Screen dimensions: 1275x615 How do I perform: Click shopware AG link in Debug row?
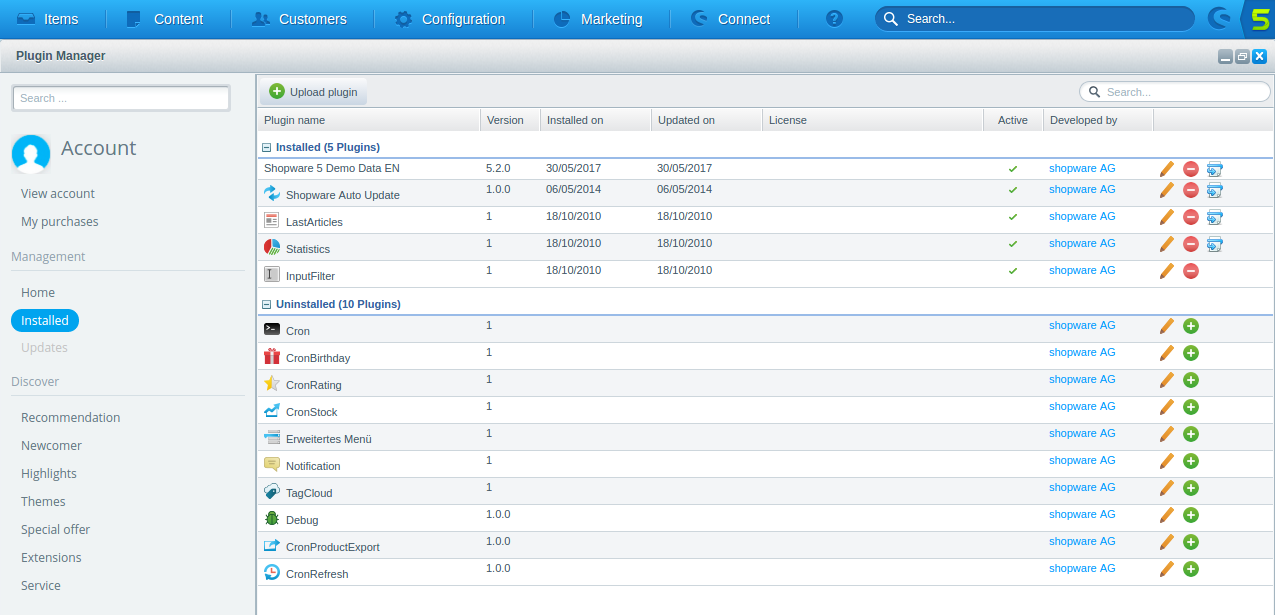1082,514
